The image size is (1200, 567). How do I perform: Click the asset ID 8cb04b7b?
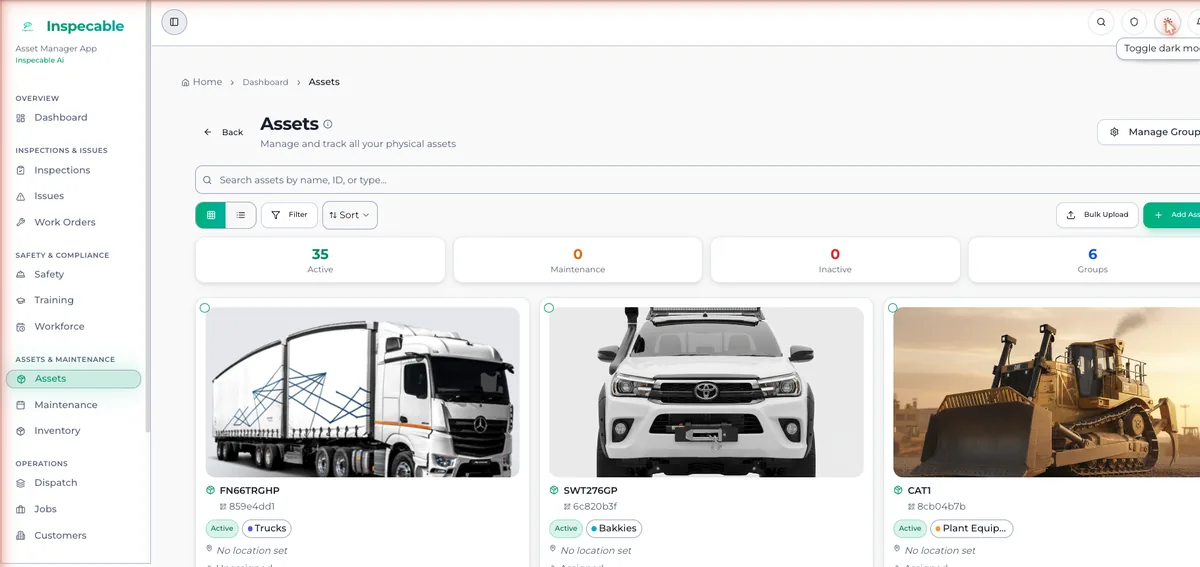pos(941,507)
